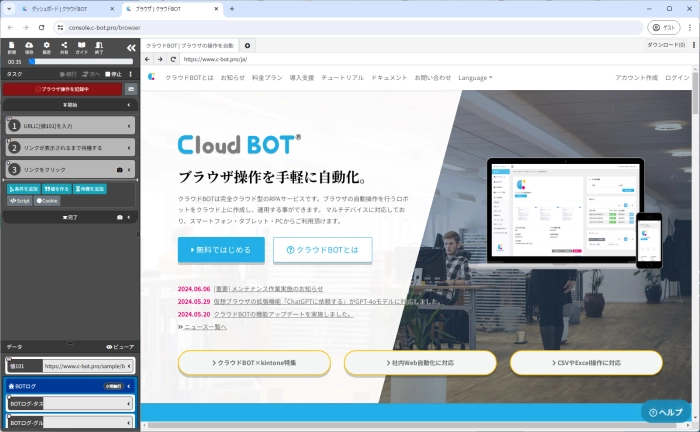This screenshot has height=432, width=700.
Task: Click the screenshot button beside the recording bar
Action: pos(130,89)
